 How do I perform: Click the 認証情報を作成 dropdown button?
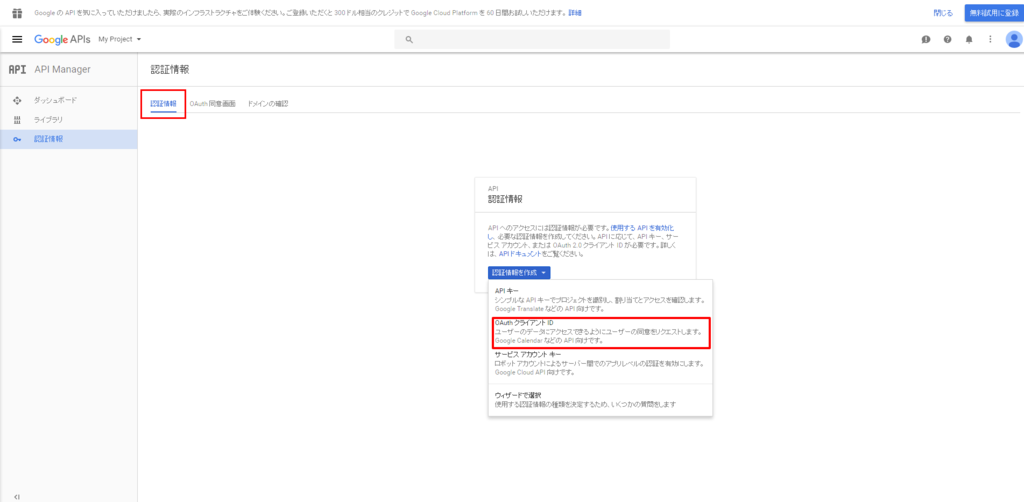[x=519, y=272]
